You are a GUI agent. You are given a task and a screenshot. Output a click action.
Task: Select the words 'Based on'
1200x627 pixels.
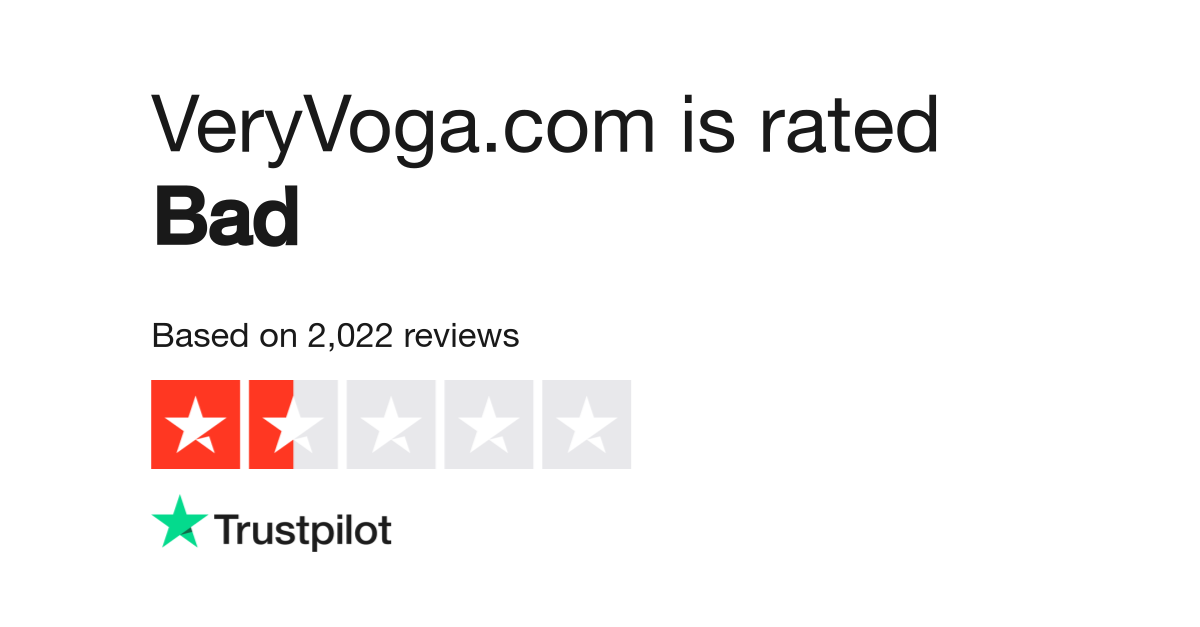(x=225, y=336)
